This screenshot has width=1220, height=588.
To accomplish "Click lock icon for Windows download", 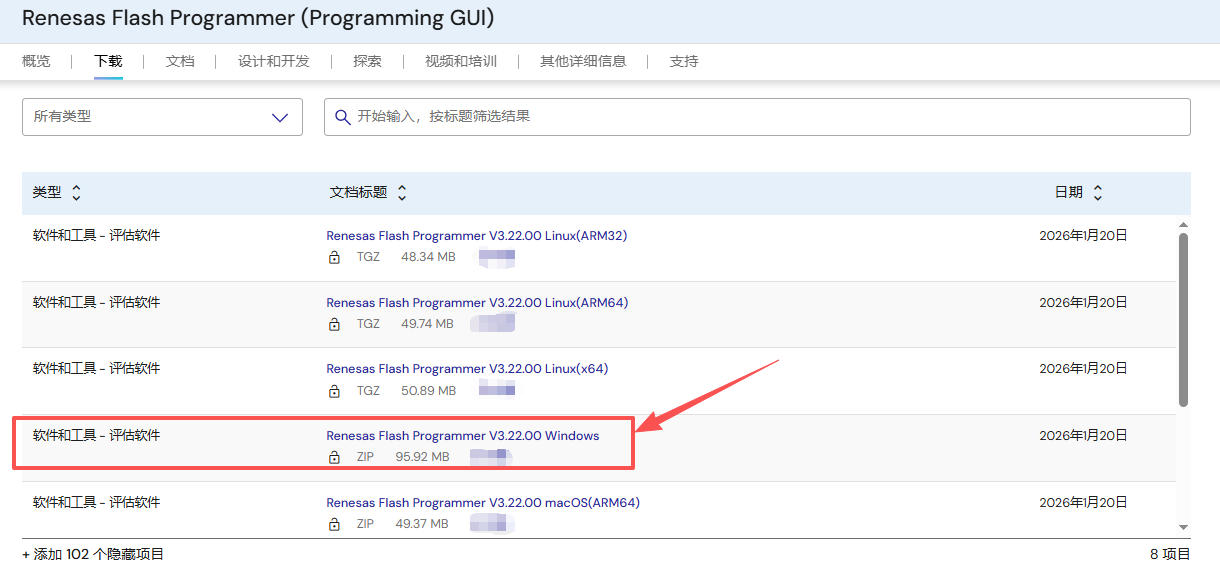I will pyautogui.click(x=335, y=457).
